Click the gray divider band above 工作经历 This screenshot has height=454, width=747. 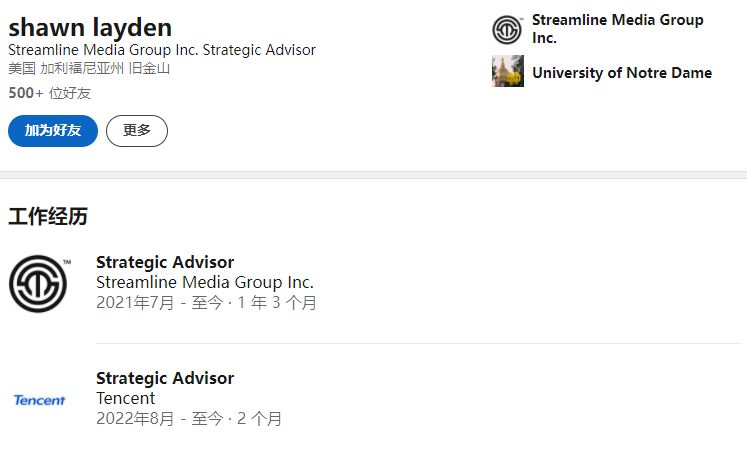pyautogui.click(x=373, y=175)
